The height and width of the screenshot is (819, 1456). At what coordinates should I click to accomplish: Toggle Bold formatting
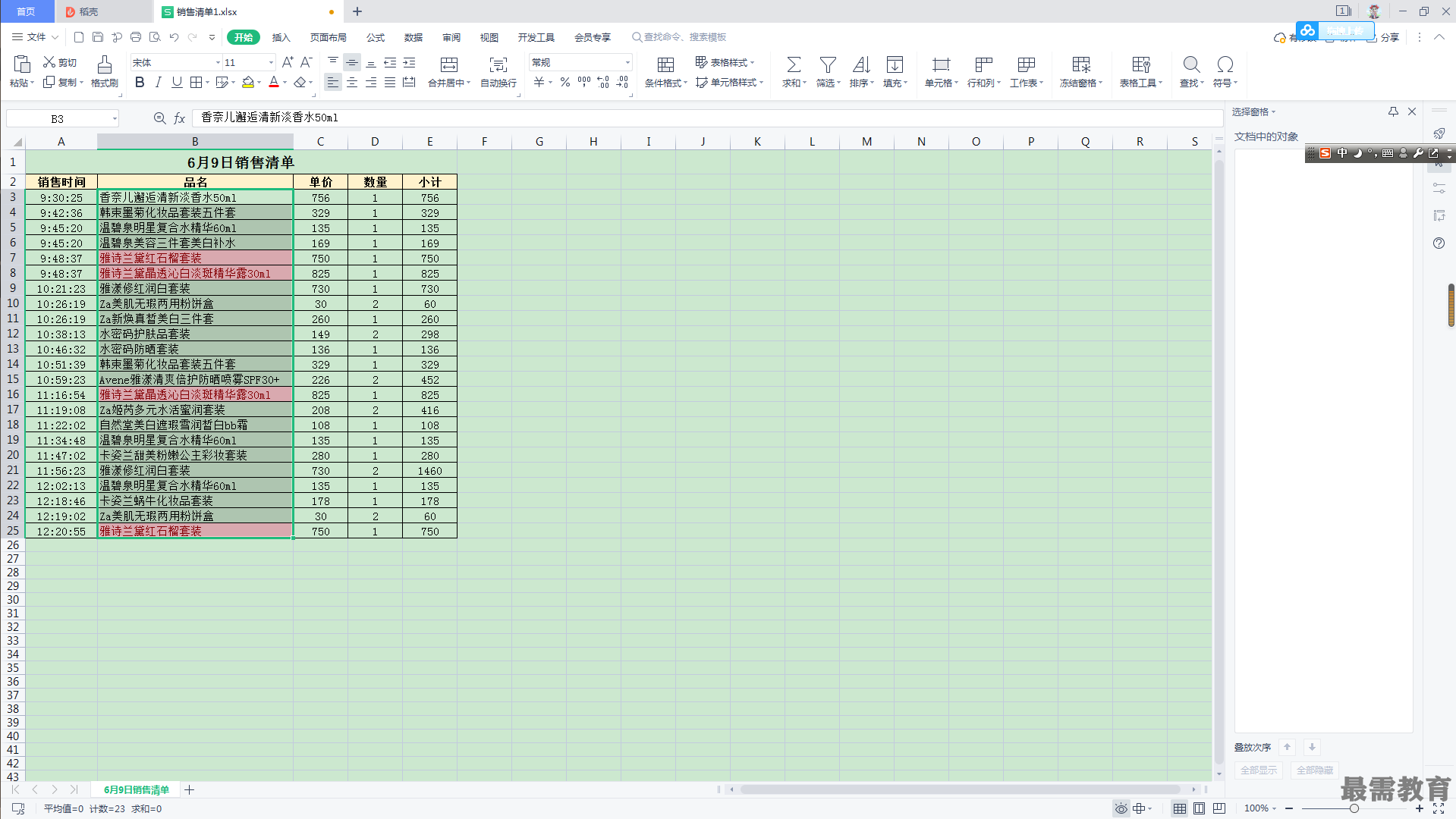[x=140, y=82]
